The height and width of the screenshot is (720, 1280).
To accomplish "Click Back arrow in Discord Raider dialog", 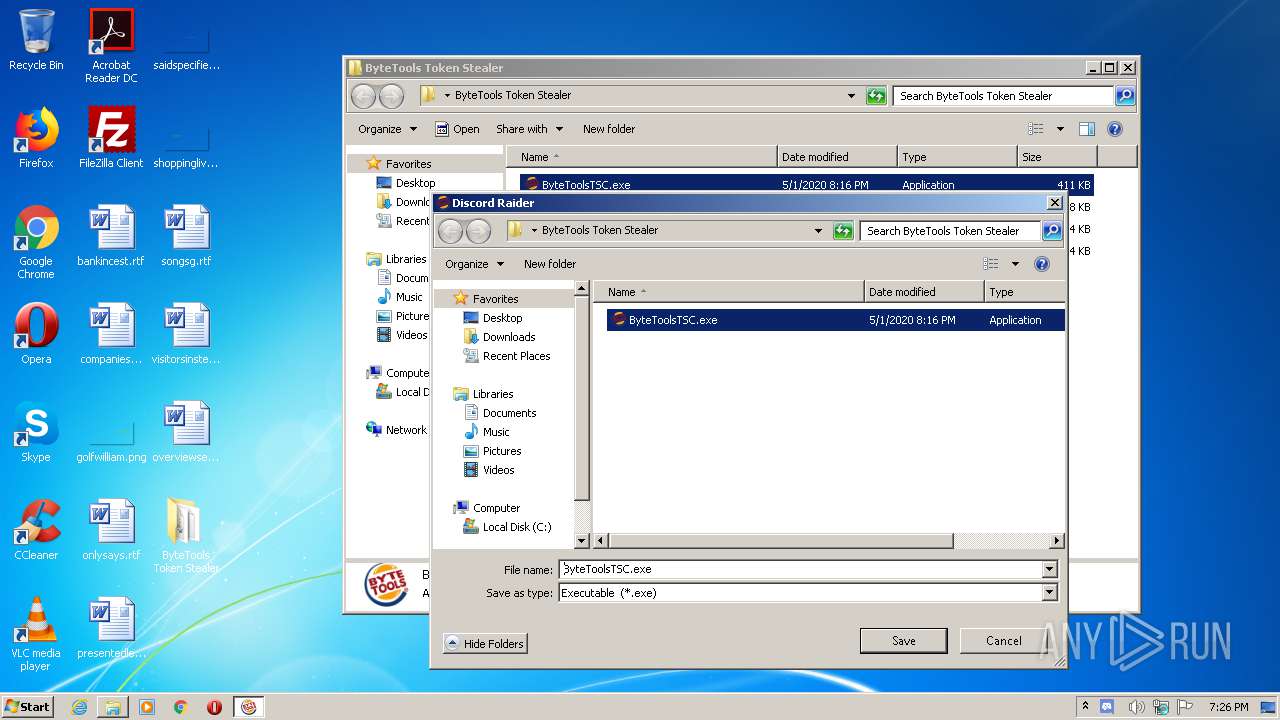I will 450,231.
